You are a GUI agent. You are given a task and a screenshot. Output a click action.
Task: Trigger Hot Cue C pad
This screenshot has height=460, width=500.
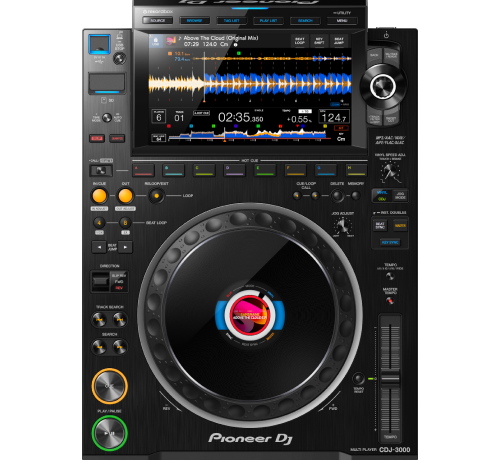tap(204, 170)
